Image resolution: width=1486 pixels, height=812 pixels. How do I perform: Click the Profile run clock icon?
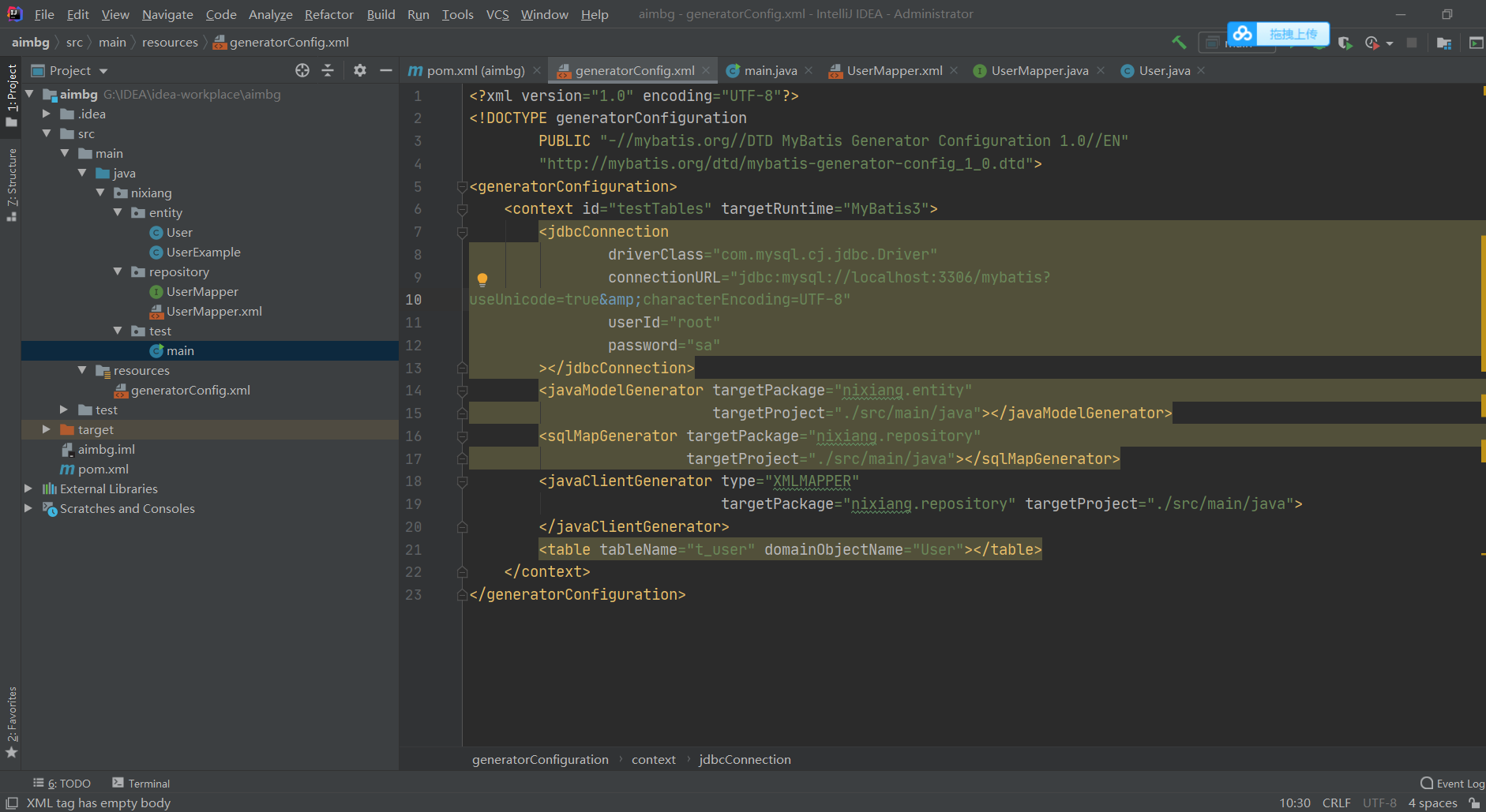[x=1372, y=43]
